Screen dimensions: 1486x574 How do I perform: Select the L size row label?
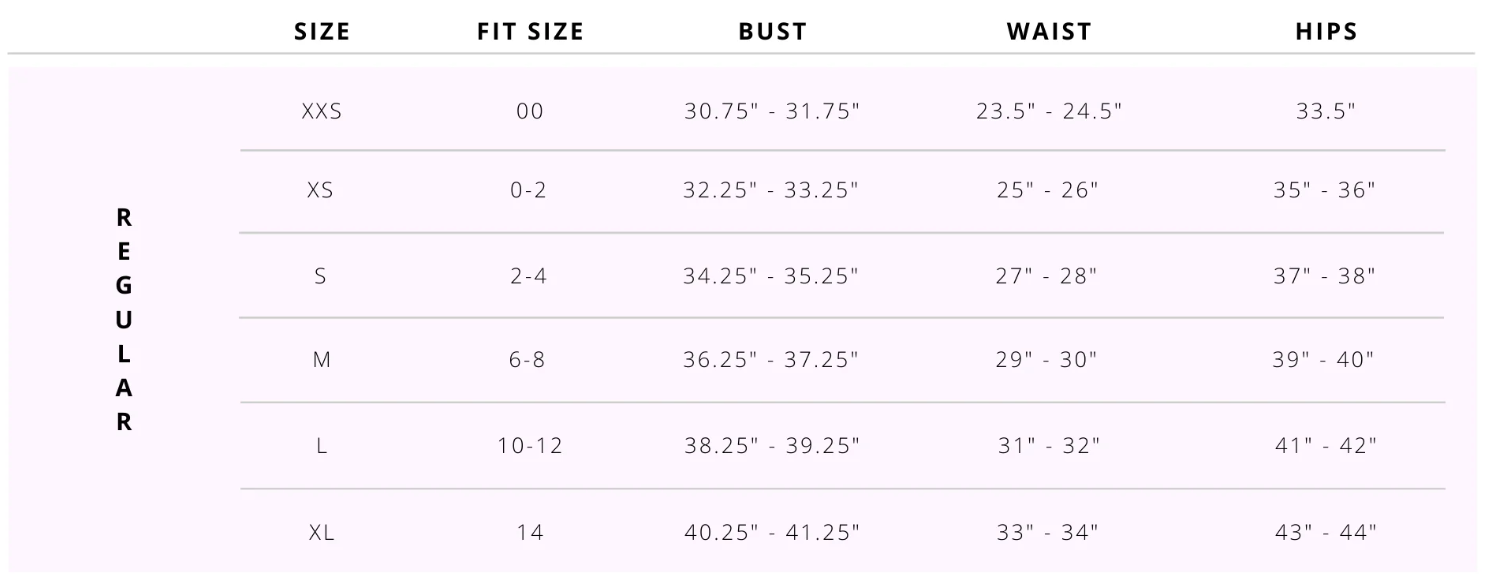(x=322, y=446)
